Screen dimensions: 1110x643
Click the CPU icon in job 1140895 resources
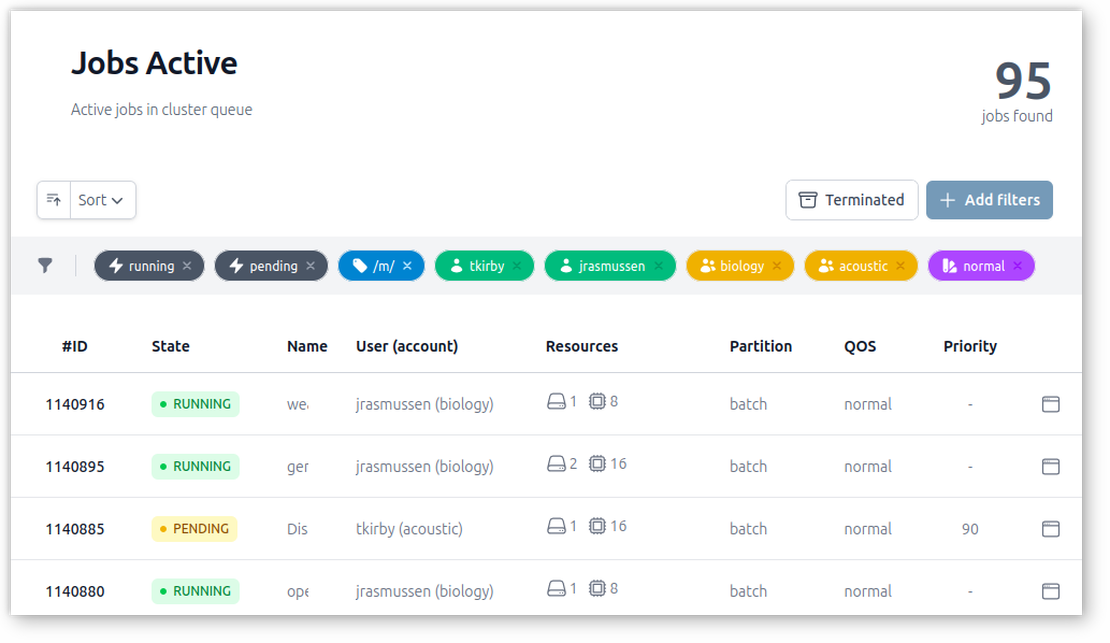tap(597, 464)
